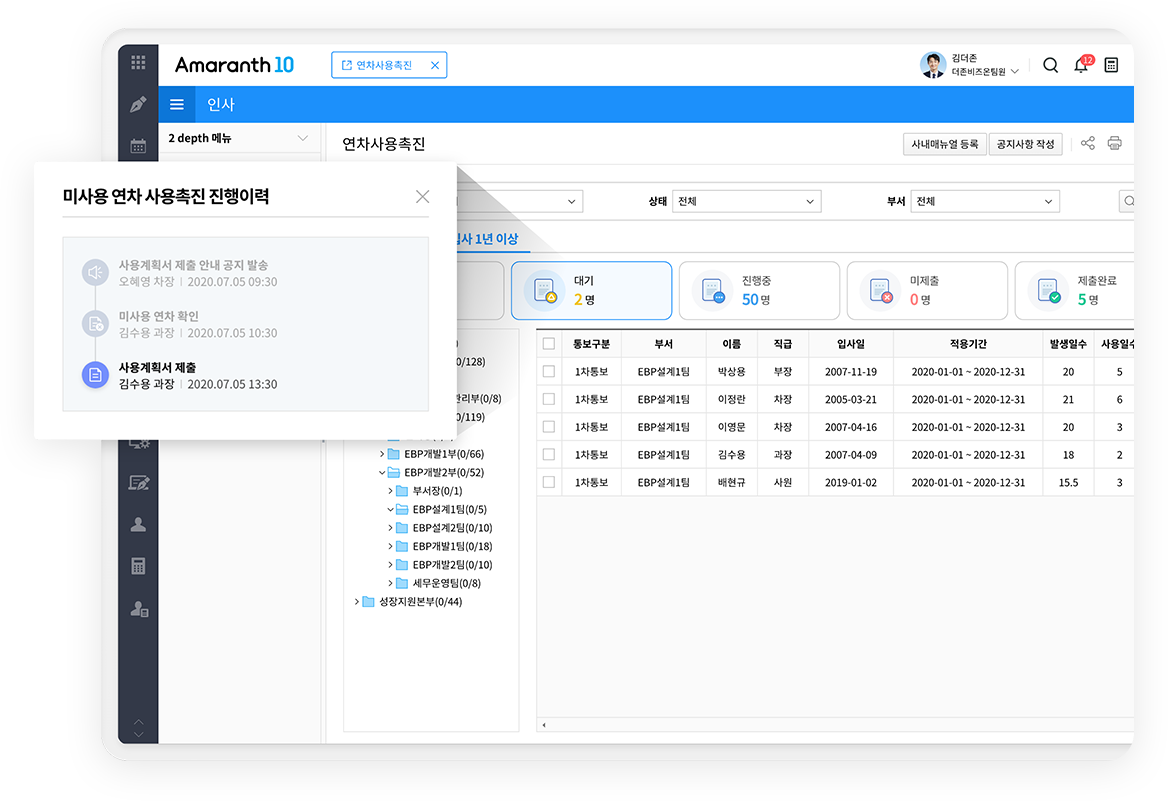Click the 미제출 status card icon
The image size is (1168, 801).
tap(880, 291)
